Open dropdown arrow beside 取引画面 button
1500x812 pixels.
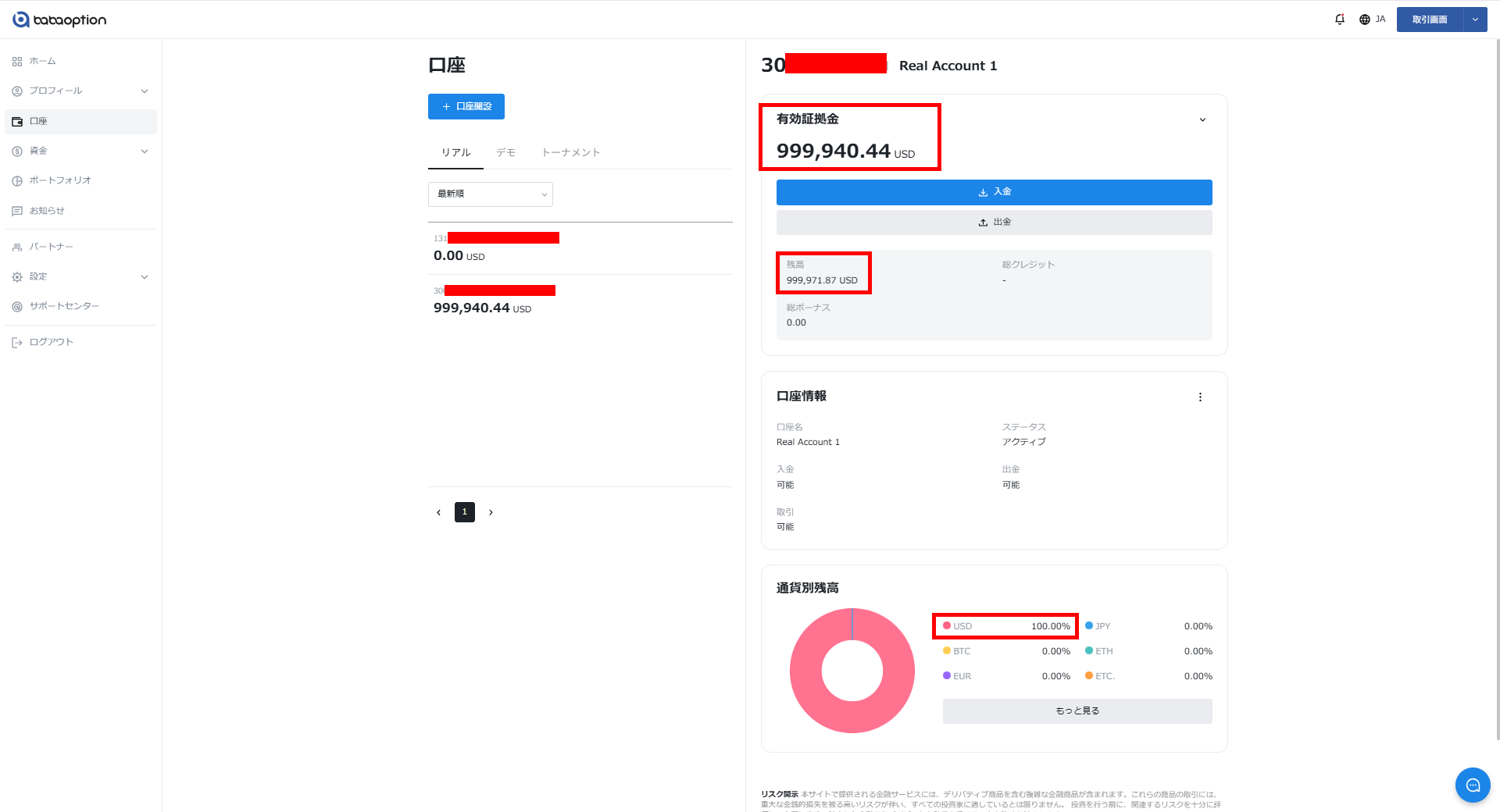1475,20
